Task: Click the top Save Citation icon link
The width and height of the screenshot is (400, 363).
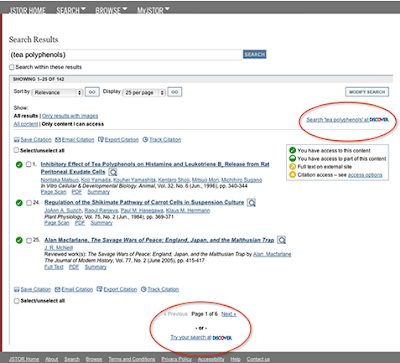Action: tap(32, 140)
